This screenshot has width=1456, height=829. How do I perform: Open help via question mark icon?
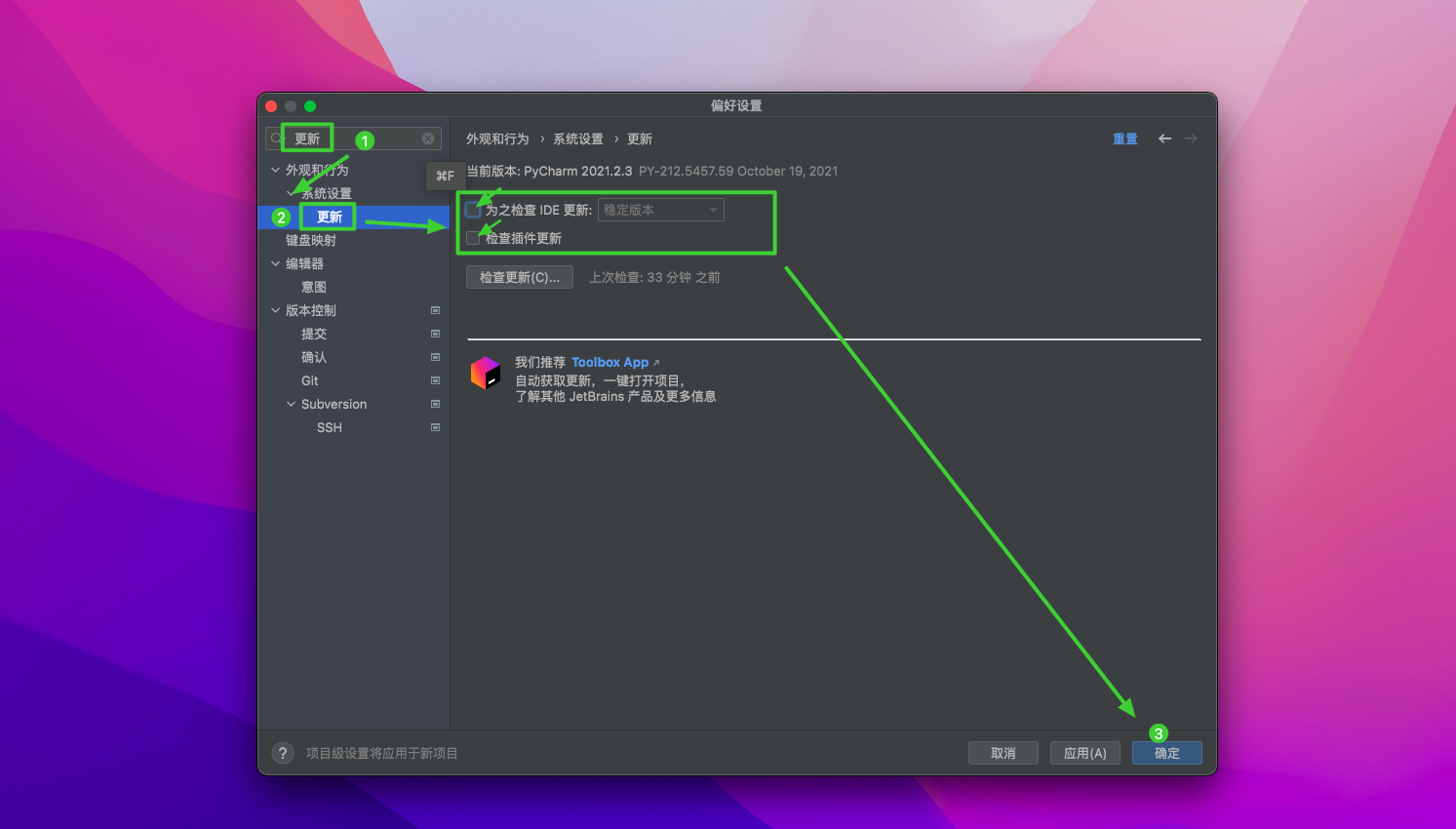point(283,753)
